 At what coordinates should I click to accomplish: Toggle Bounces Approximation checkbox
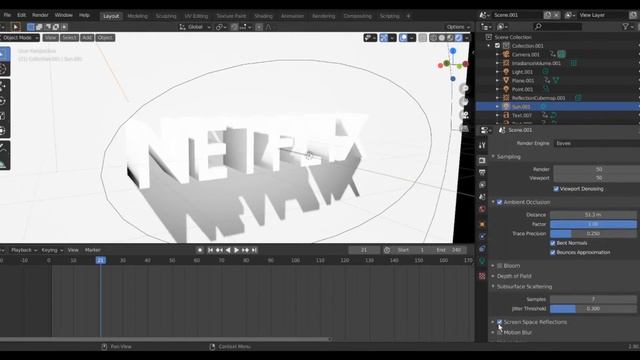click(x=553, y=252)
